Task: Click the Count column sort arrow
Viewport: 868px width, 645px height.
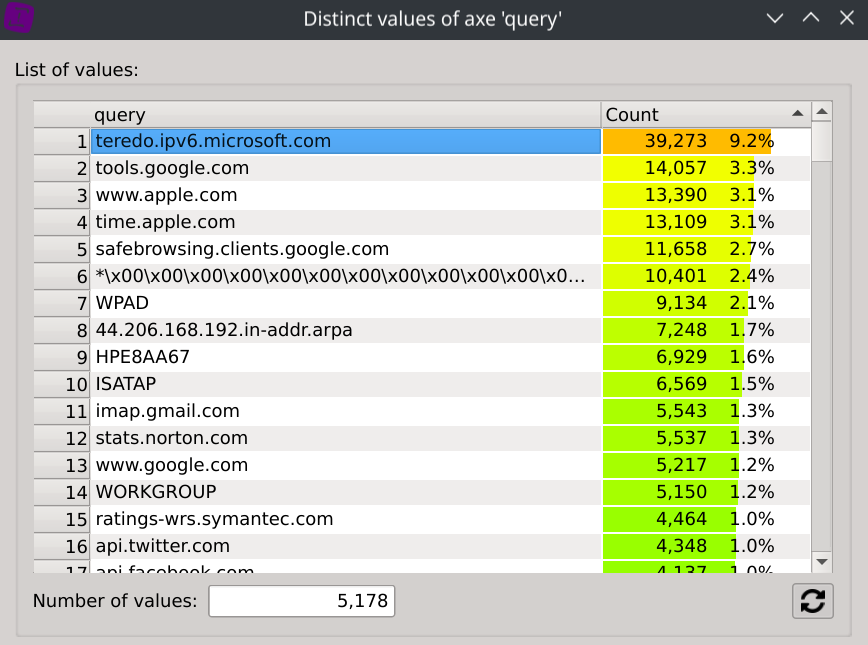Action: 797,113
